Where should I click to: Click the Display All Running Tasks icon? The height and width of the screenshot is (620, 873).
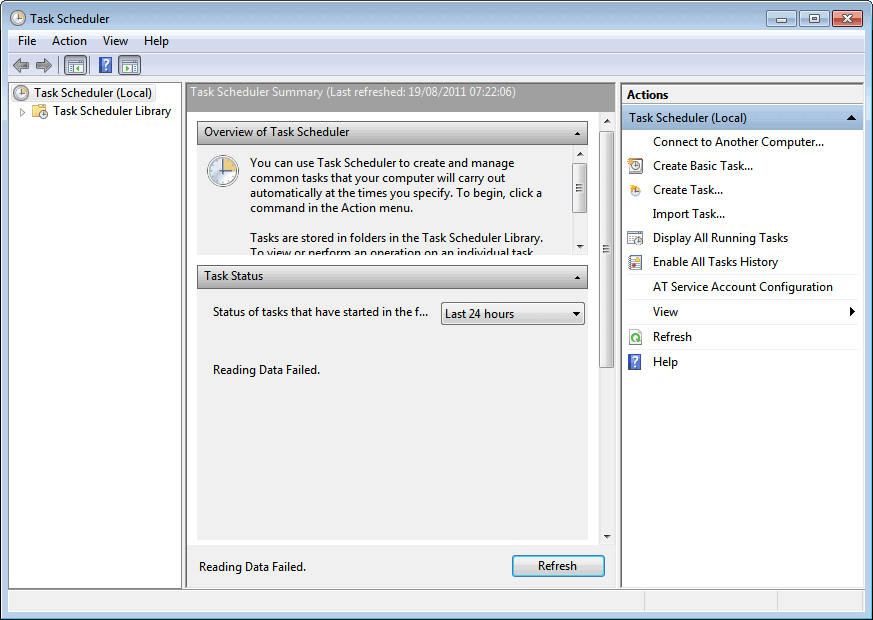tap(635, 238)
